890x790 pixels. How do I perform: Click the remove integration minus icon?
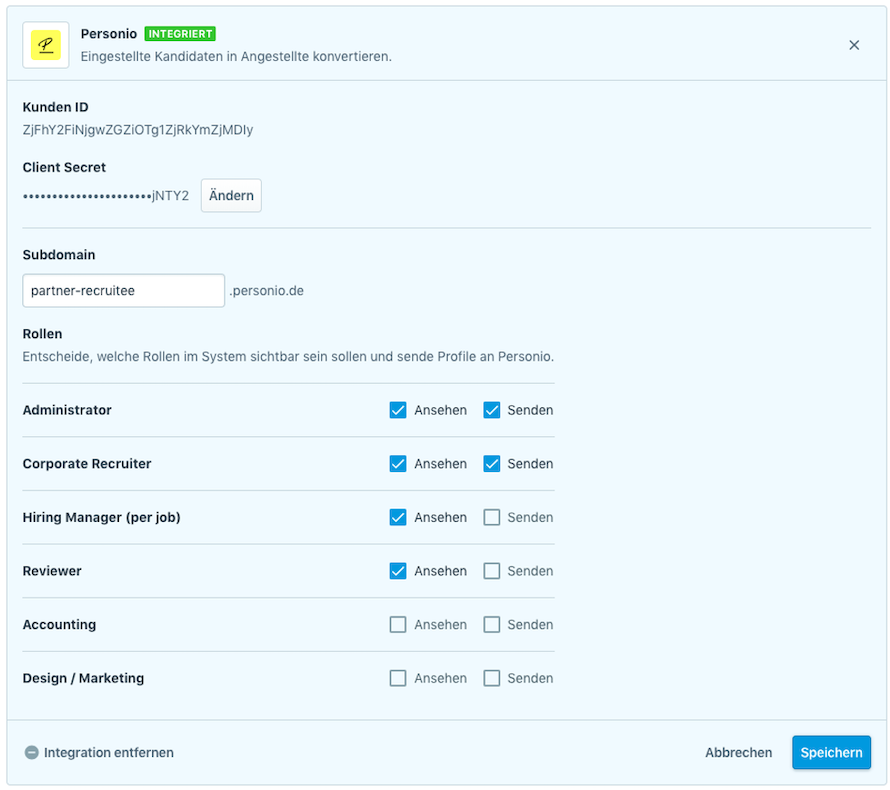[32, 753]
